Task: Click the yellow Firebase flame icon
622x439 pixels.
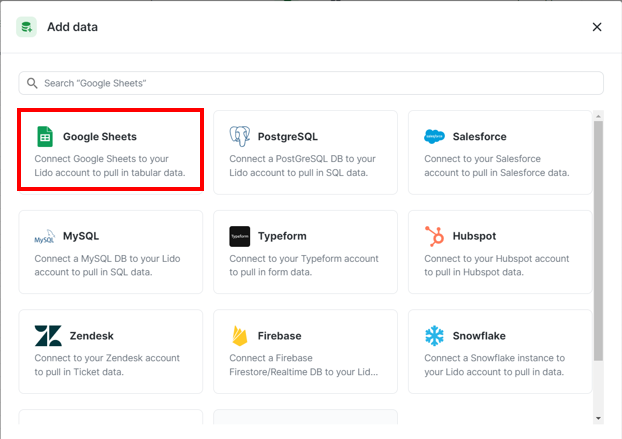Action: point(240,336)
